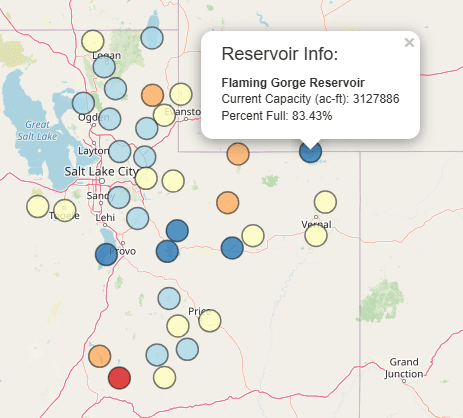The image size is (463, 418).
Task: Click the light blue marker at Bear Lake
Action: click(x=152, y=38)
